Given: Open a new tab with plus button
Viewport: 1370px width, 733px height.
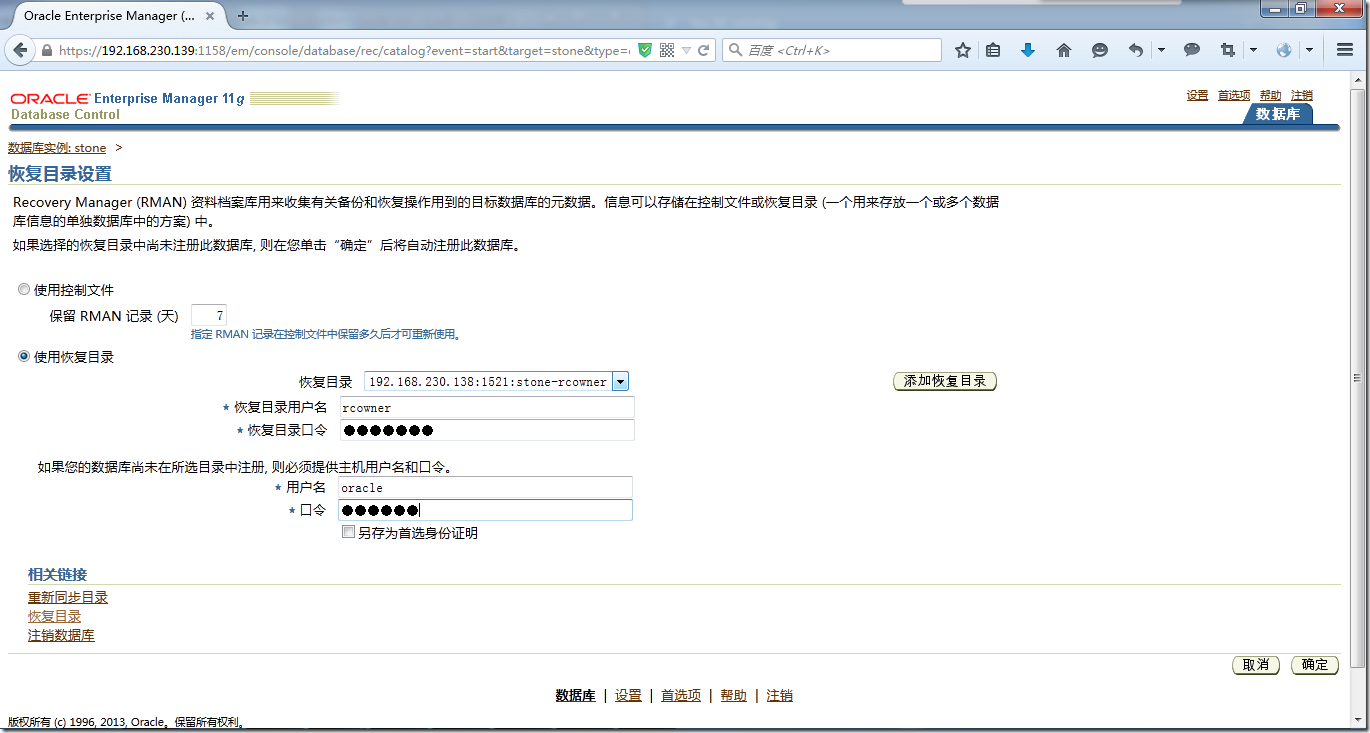Looking at the screenshot, I should (x=243, y=15).
